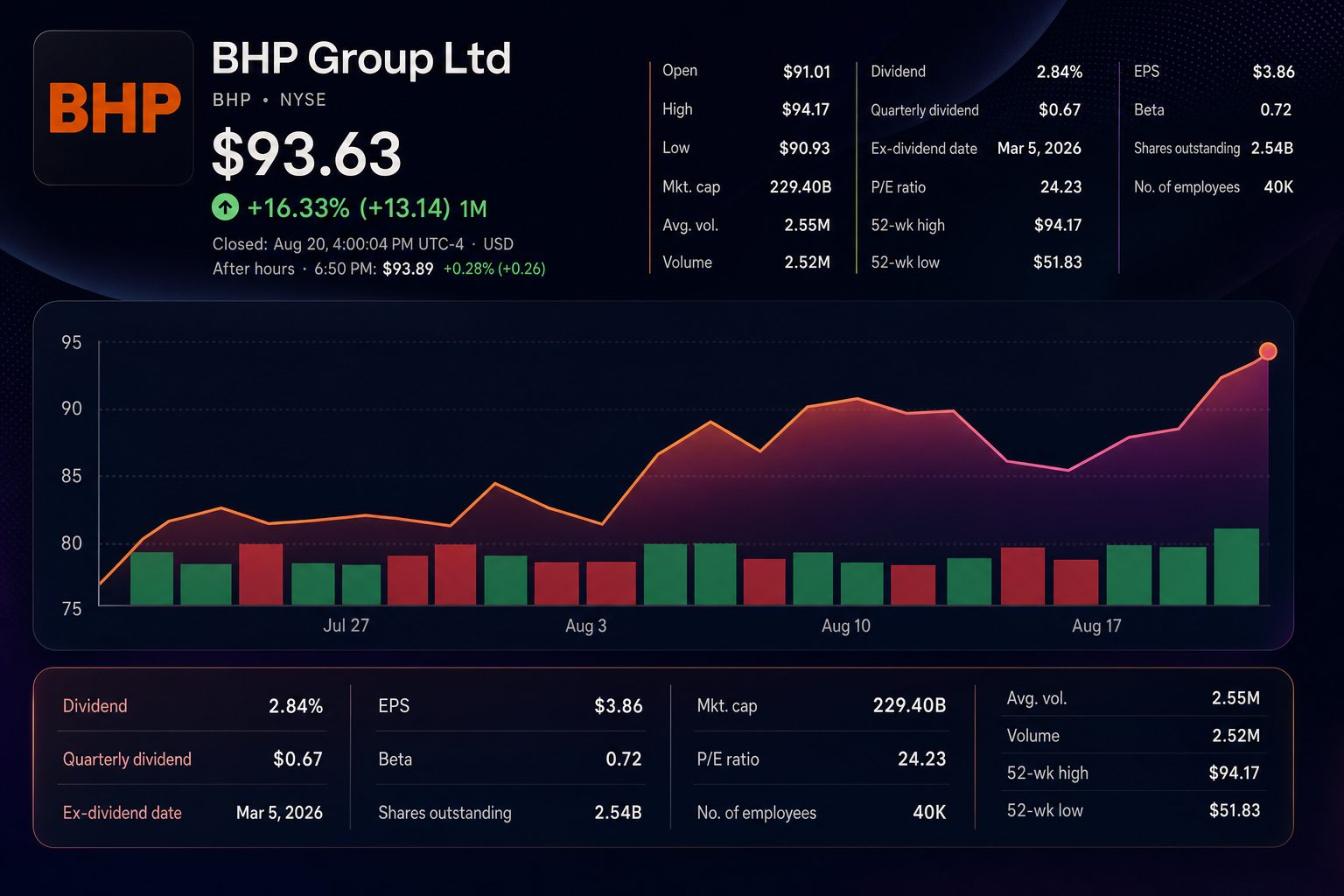Click the +0.28% (+0.26) after-hours change
The height and width of the screenshot is (896, 1344).
click(x=494, y=269)
